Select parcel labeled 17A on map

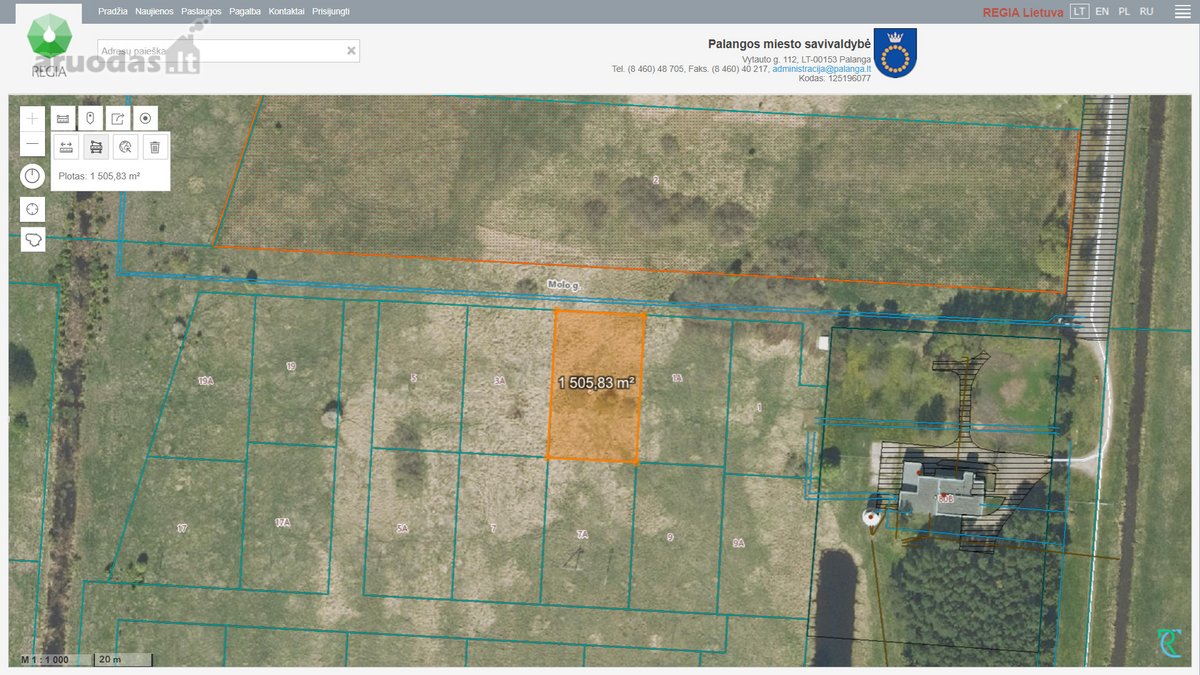pyautogui.click(x=282, y=522)
